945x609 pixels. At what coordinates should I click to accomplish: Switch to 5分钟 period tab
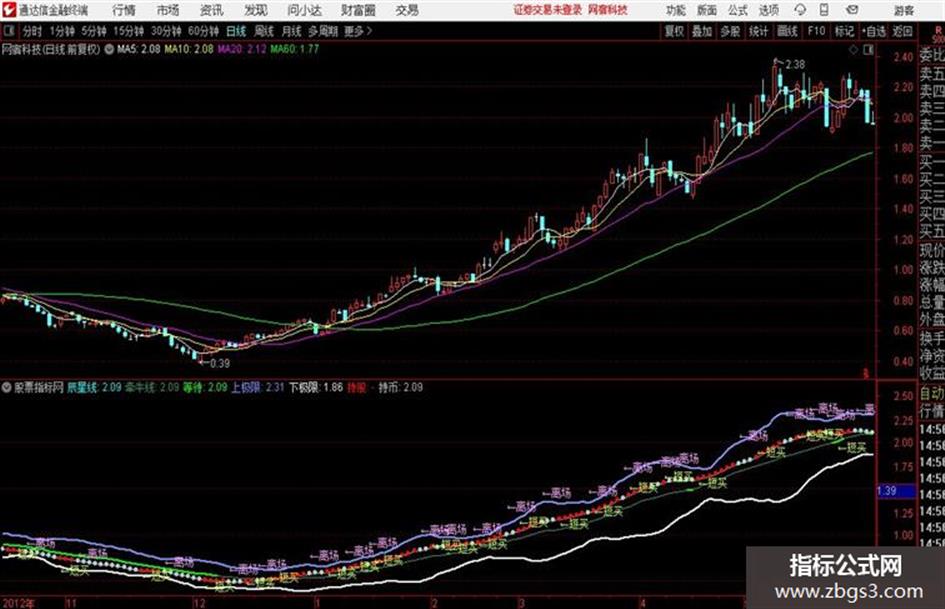(93, 31)
